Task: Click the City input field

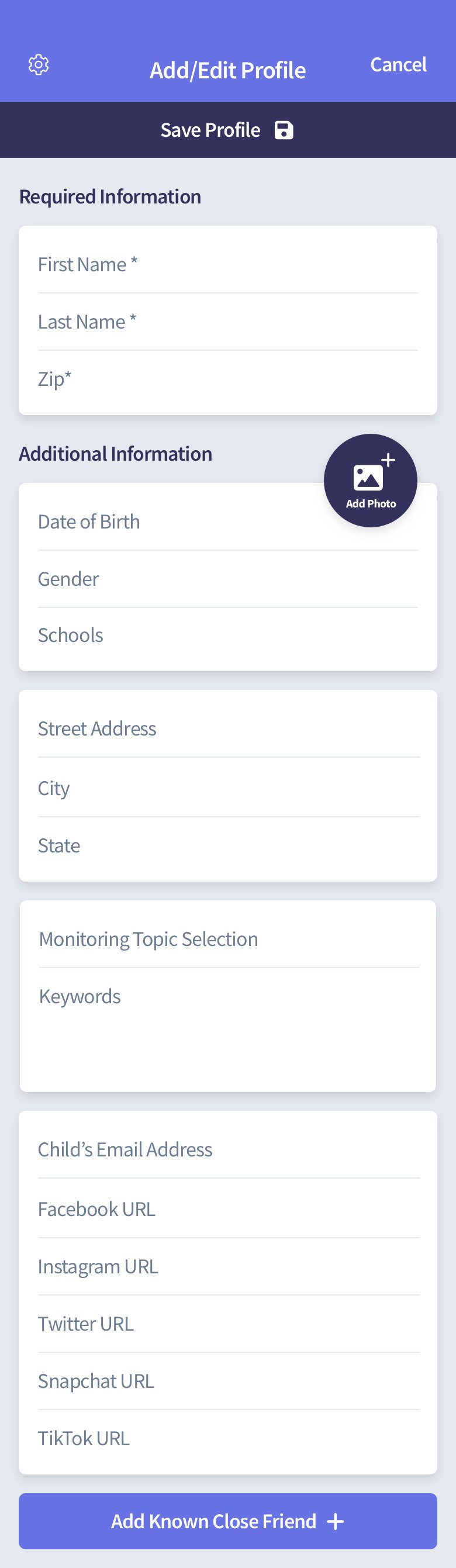Action: (227, 788)
